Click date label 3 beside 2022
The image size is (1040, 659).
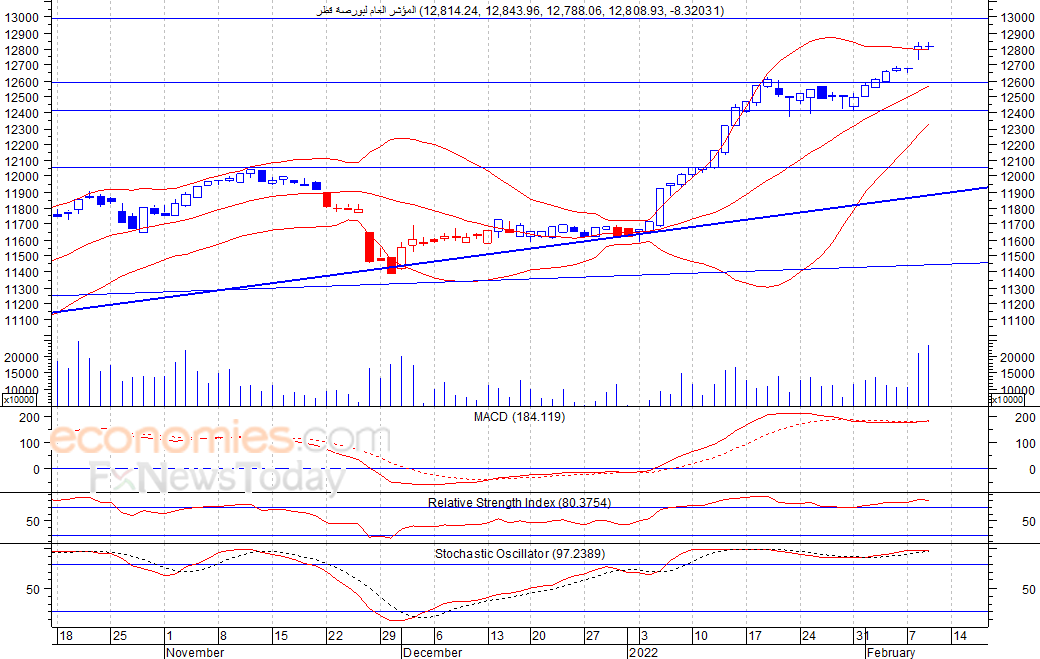(644, 636)
